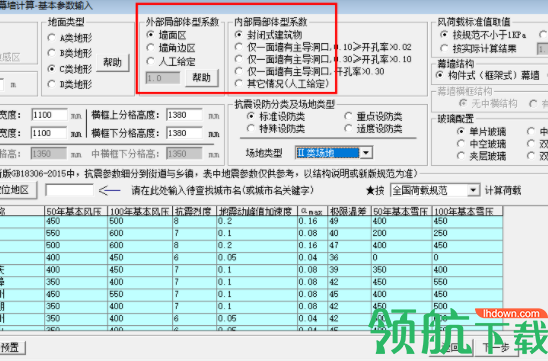This screenshot has height=361, width=548.
Task: Click 横框上分格高度 input field
Action: pos(185,115)
